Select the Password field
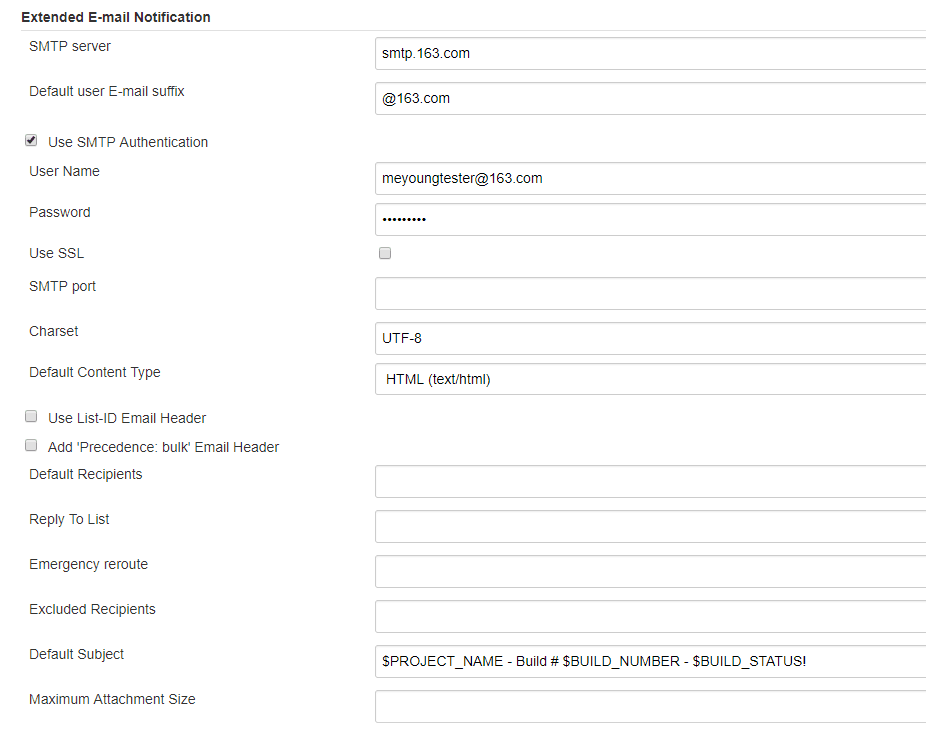 tap(650, 219)
